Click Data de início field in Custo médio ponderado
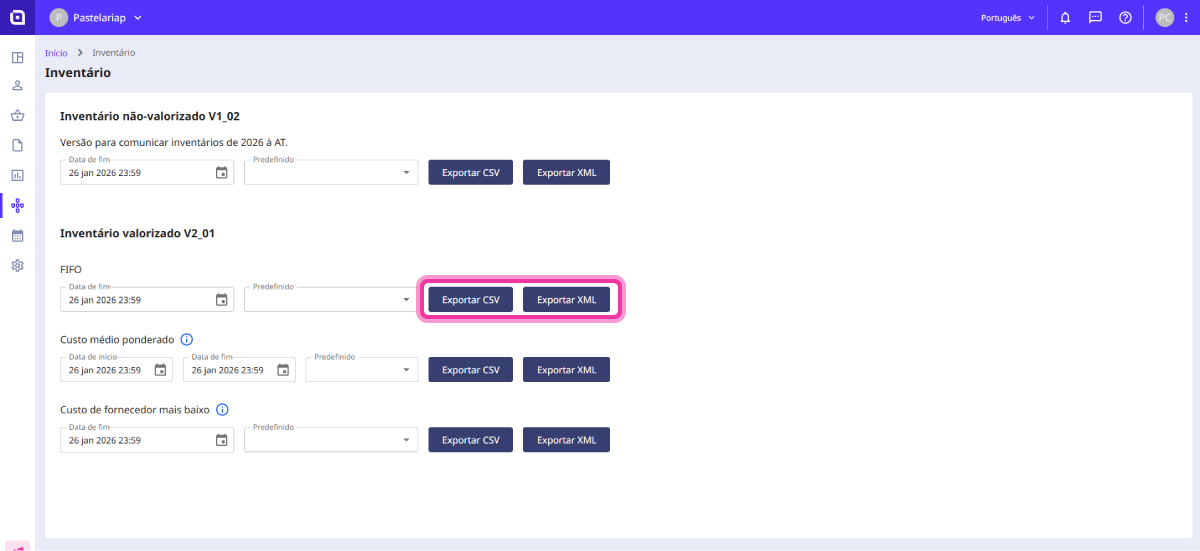This screenshot has width=1200, height=551. point(105,370)
